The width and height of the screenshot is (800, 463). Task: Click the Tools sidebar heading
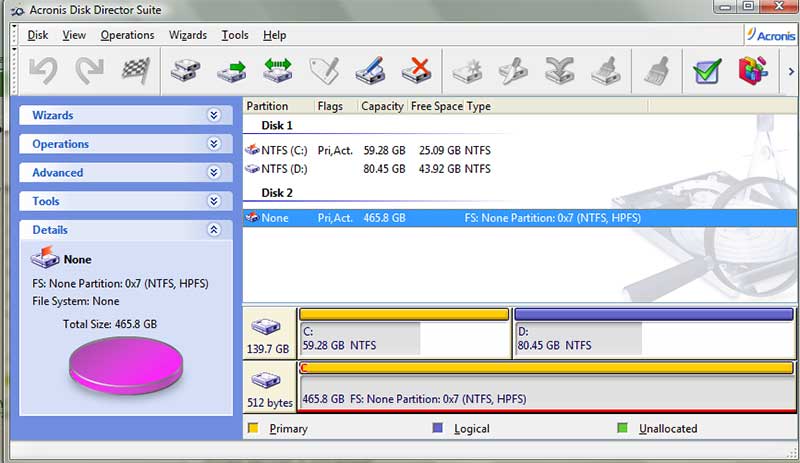(x=45, y=201)
